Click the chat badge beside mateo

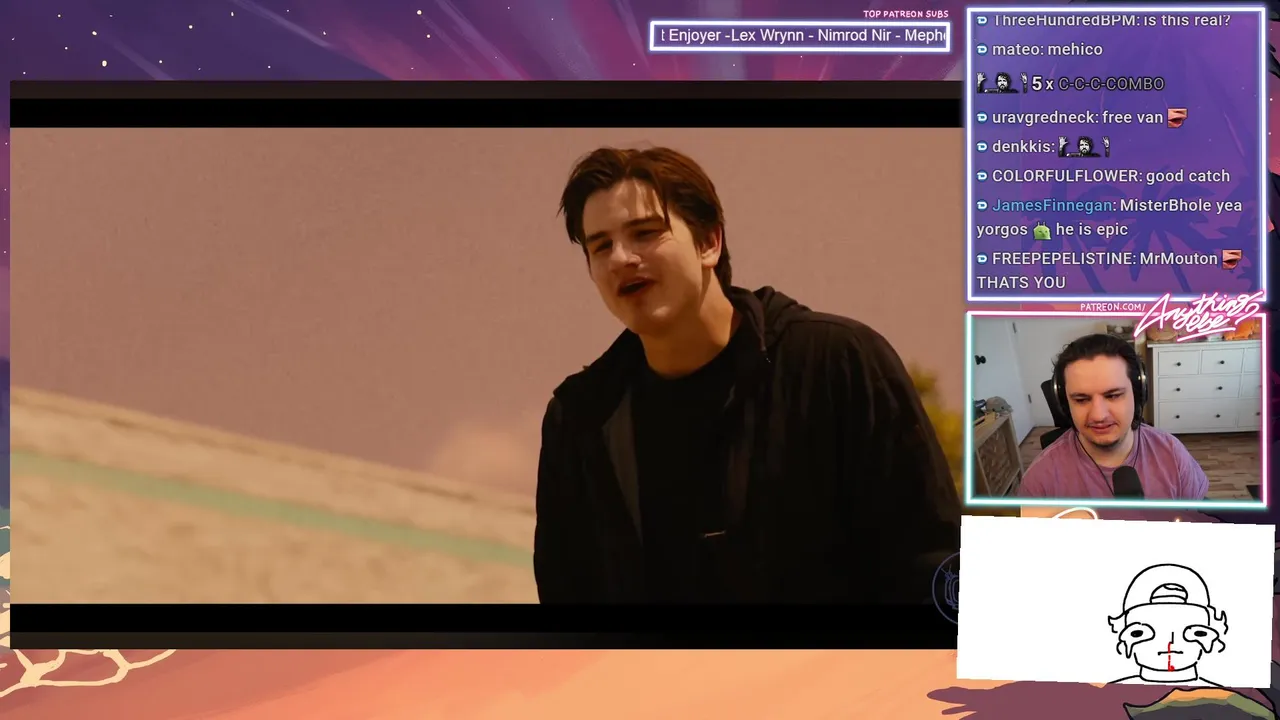[x=982, y=49]
